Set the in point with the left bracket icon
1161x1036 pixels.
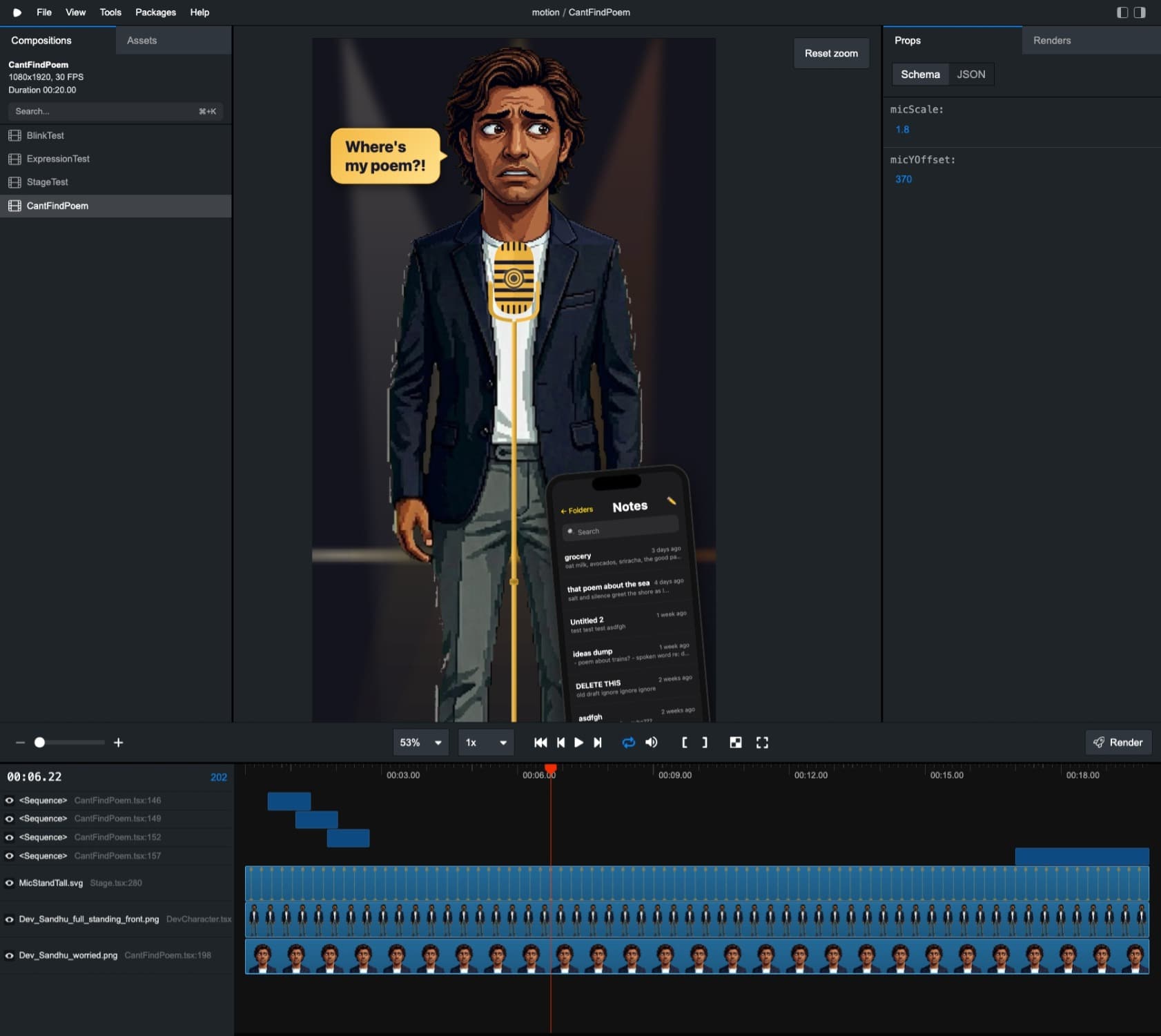685,743
